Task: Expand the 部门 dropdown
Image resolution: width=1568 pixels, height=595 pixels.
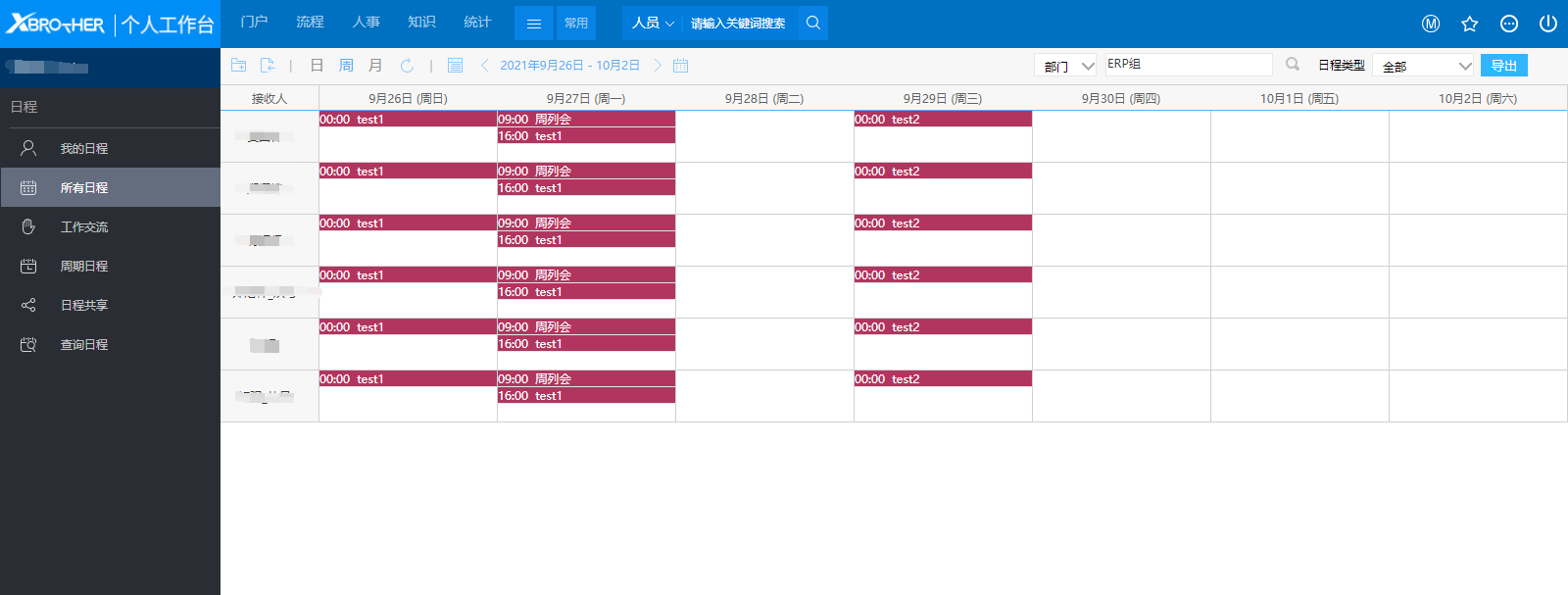Action: click(1065, 66)
